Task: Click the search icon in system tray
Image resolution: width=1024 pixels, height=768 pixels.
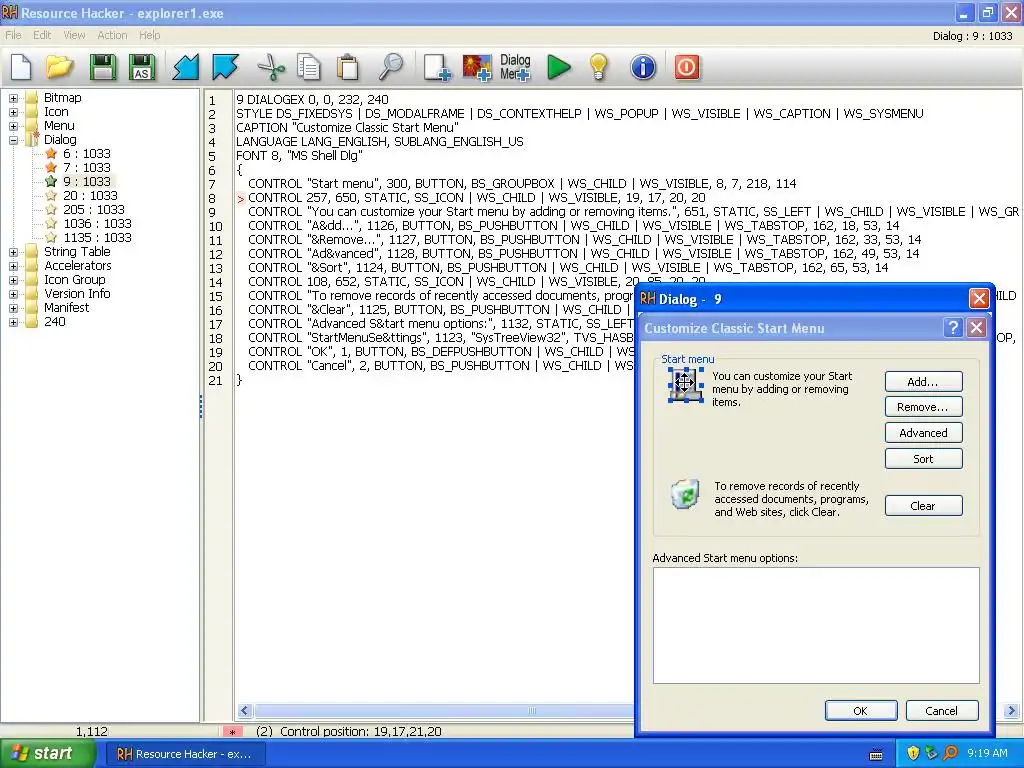Action: tap(950, 753)
